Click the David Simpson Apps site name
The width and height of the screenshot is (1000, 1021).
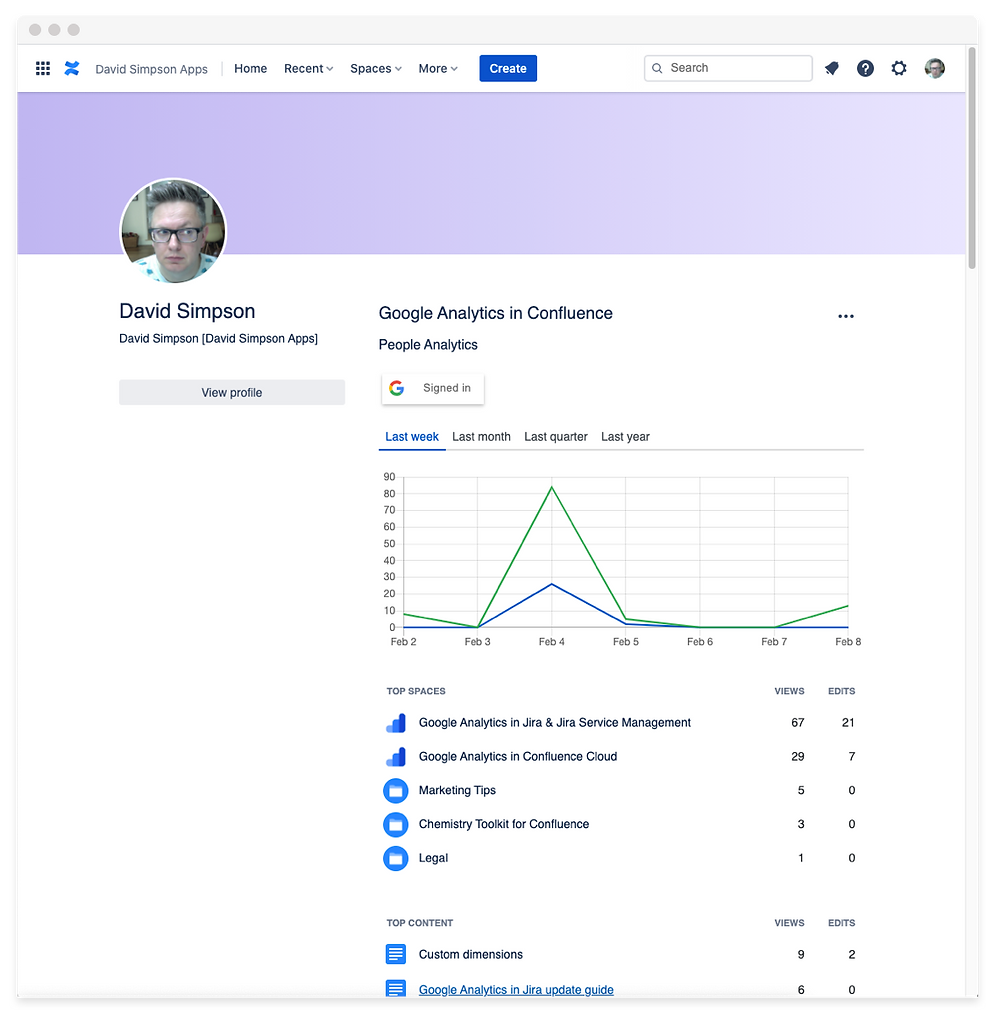tap(152, 69)
